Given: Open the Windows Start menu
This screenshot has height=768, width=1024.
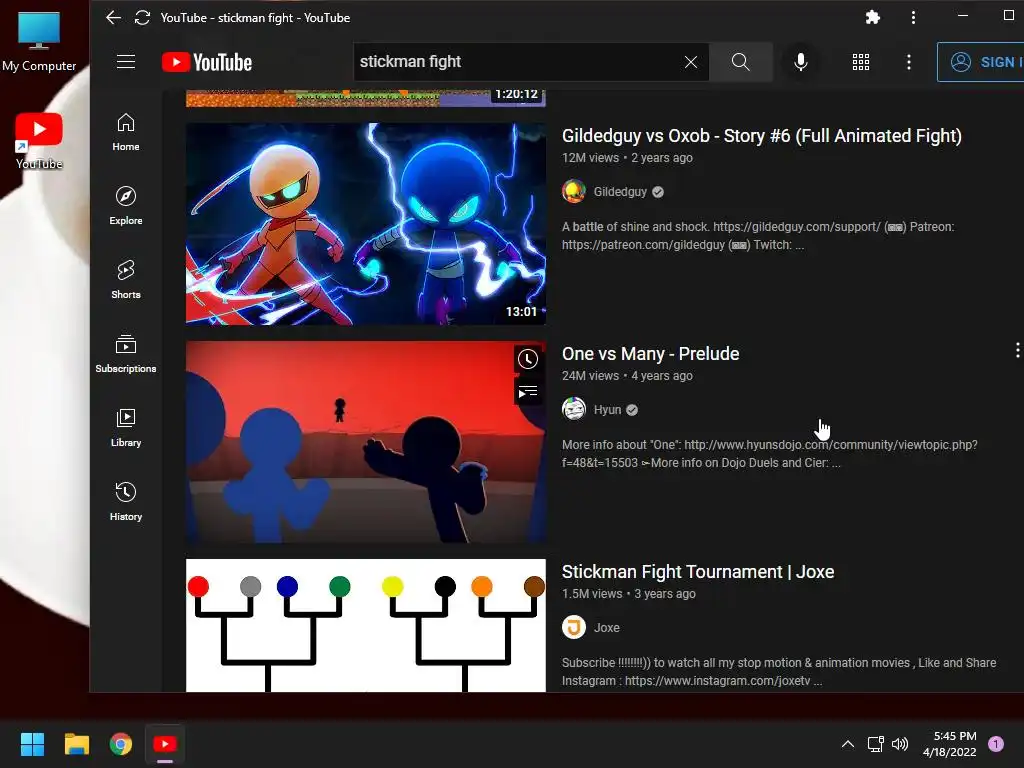Looking at the screenshot, I should click(32, 744).
